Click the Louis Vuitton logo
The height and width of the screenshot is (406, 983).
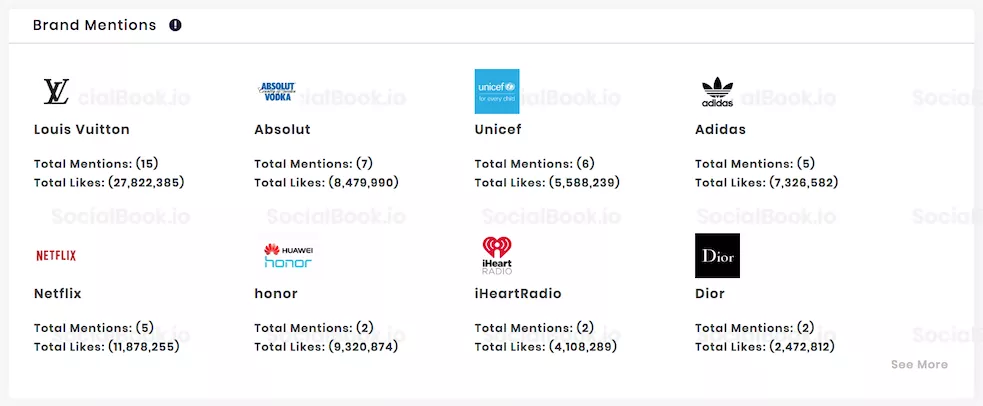pos(56,91)
